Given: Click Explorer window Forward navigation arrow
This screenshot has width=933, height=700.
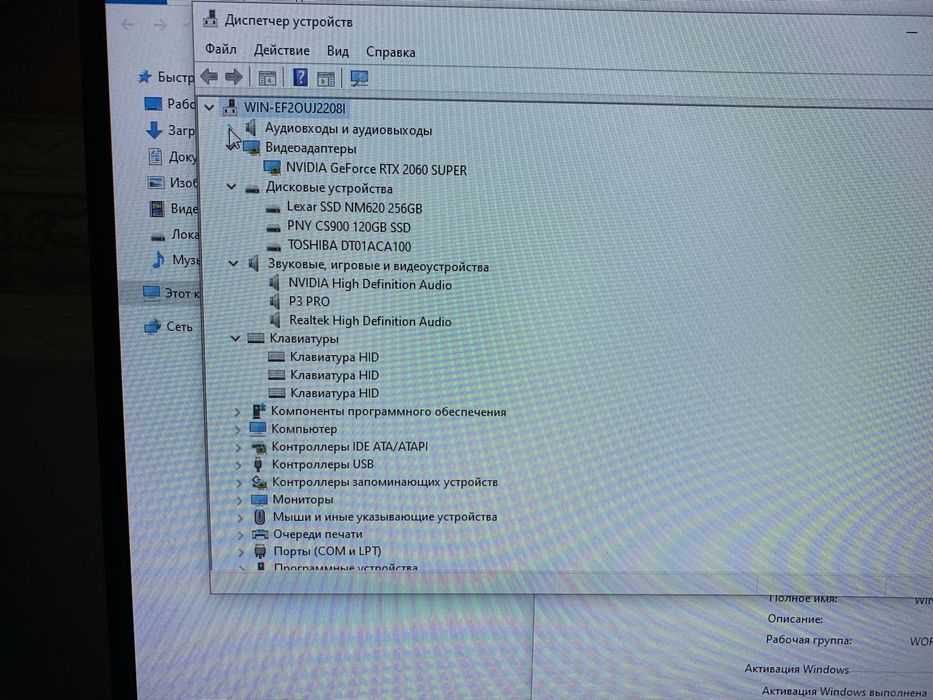Looking at the screenshot, I should (160, 25).
